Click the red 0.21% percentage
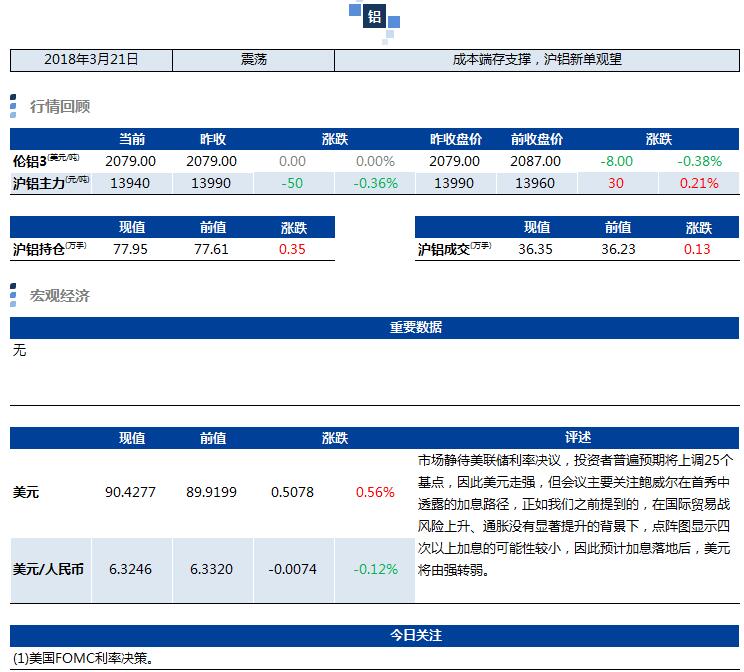Viewport: 744px width, 672px height. pos(699,183)
